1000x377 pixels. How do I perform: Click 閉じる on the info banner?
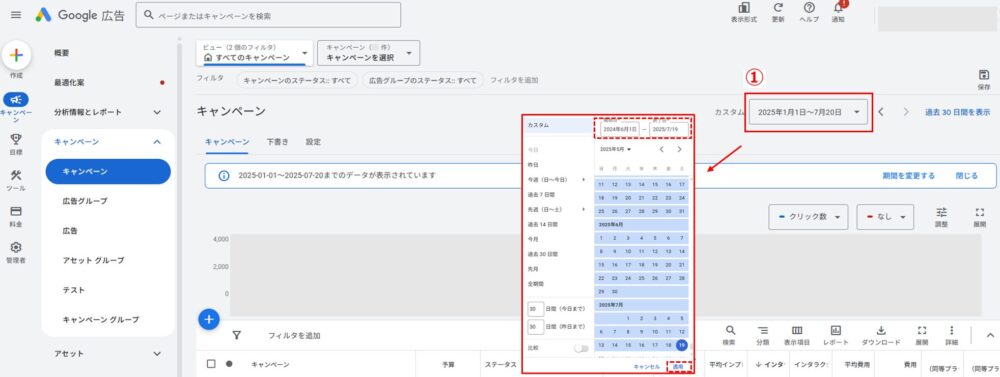[x=966, y=175]
